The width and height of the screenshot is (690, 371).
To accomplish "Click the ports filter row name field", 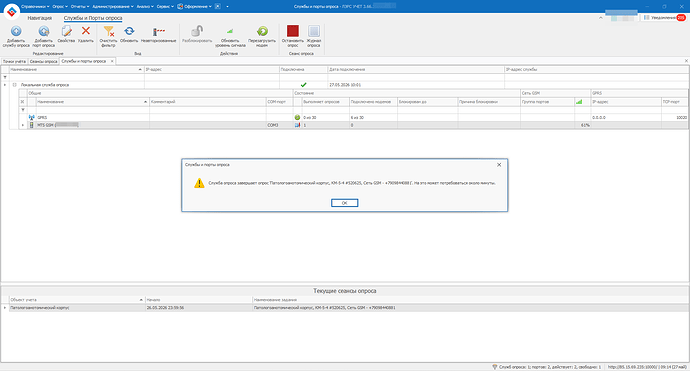I will [93, 110].
